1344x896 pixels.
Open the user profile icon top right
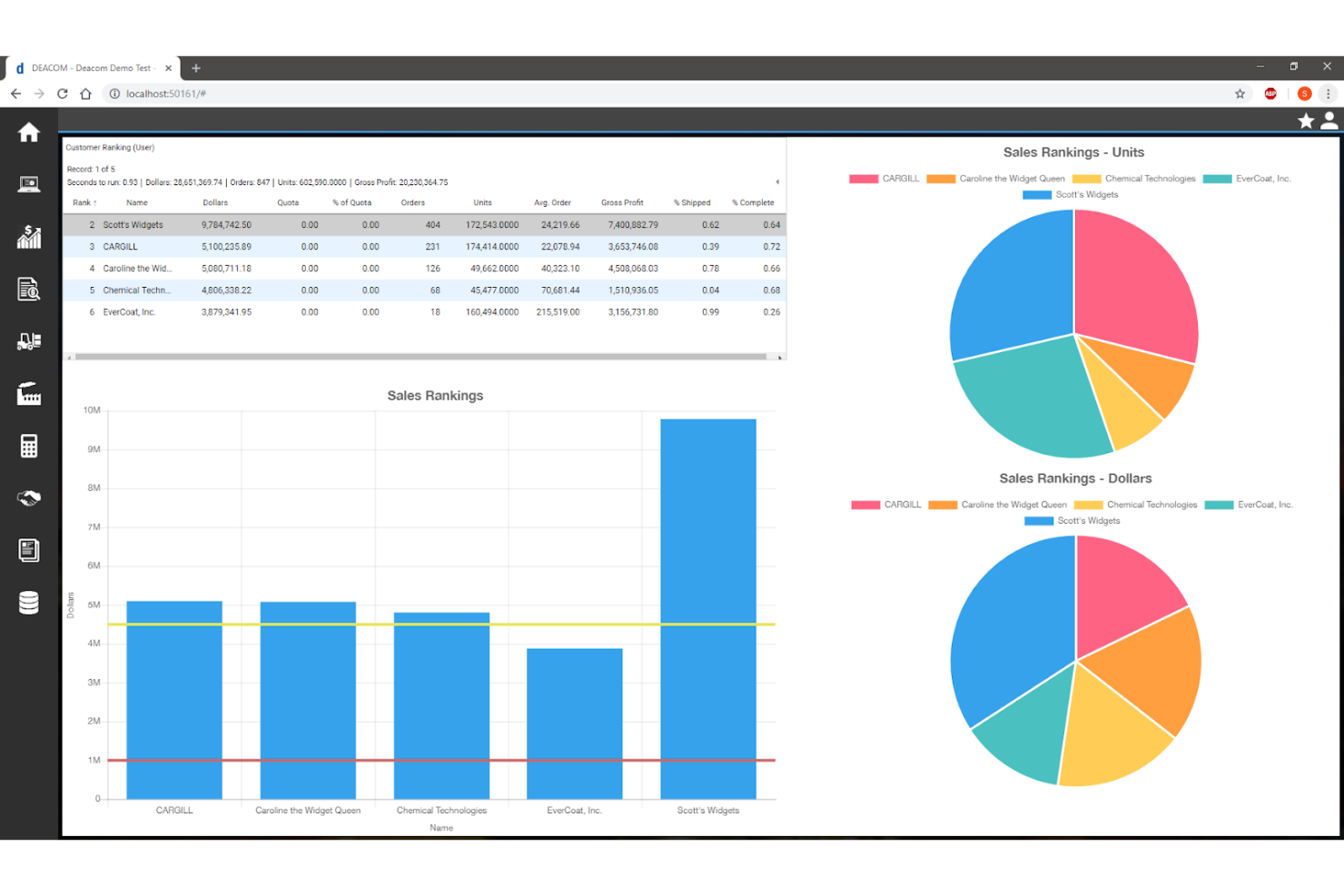tap(1329, 119)
